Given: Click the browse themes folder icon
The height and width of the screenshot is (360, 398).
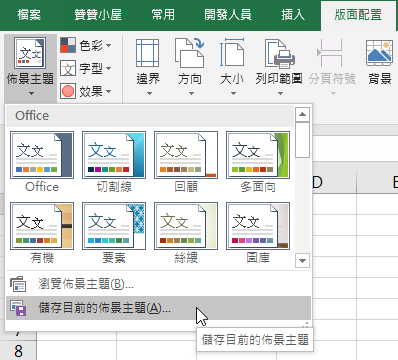Looking at the screenshot, I should pyautogui.click(x=18, y=284).
